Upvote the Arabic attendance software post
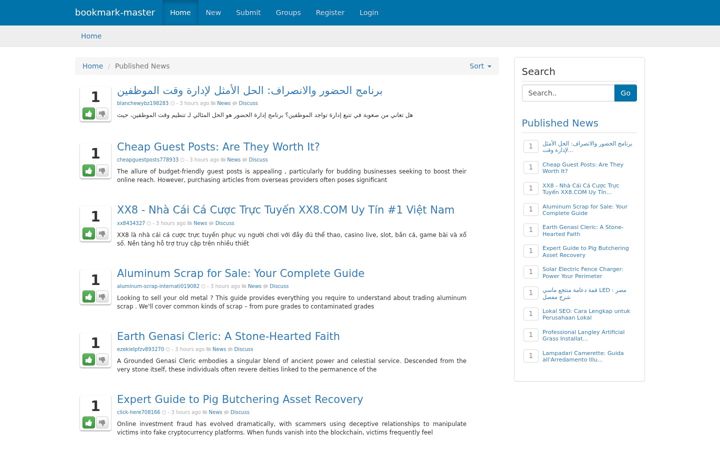The height and width of the screenshot is (450, 720). point(89,113)
